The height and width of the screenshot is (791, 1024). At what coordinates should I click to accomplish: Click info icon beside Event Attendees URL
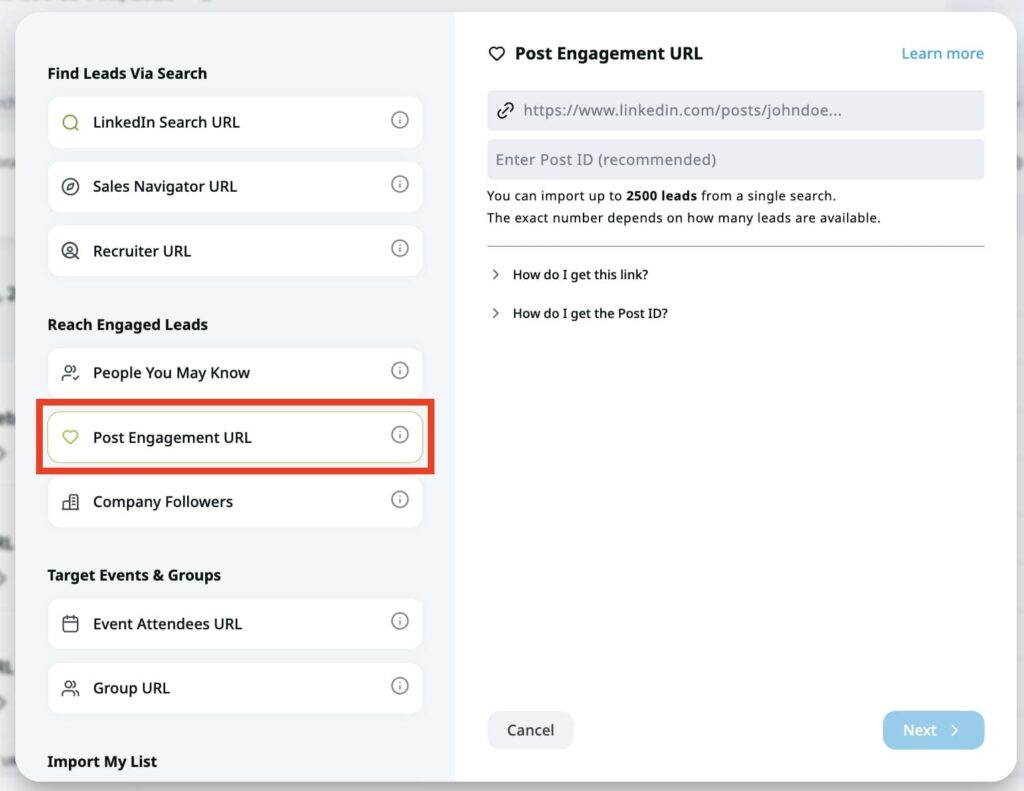click(x=400, y=622)
